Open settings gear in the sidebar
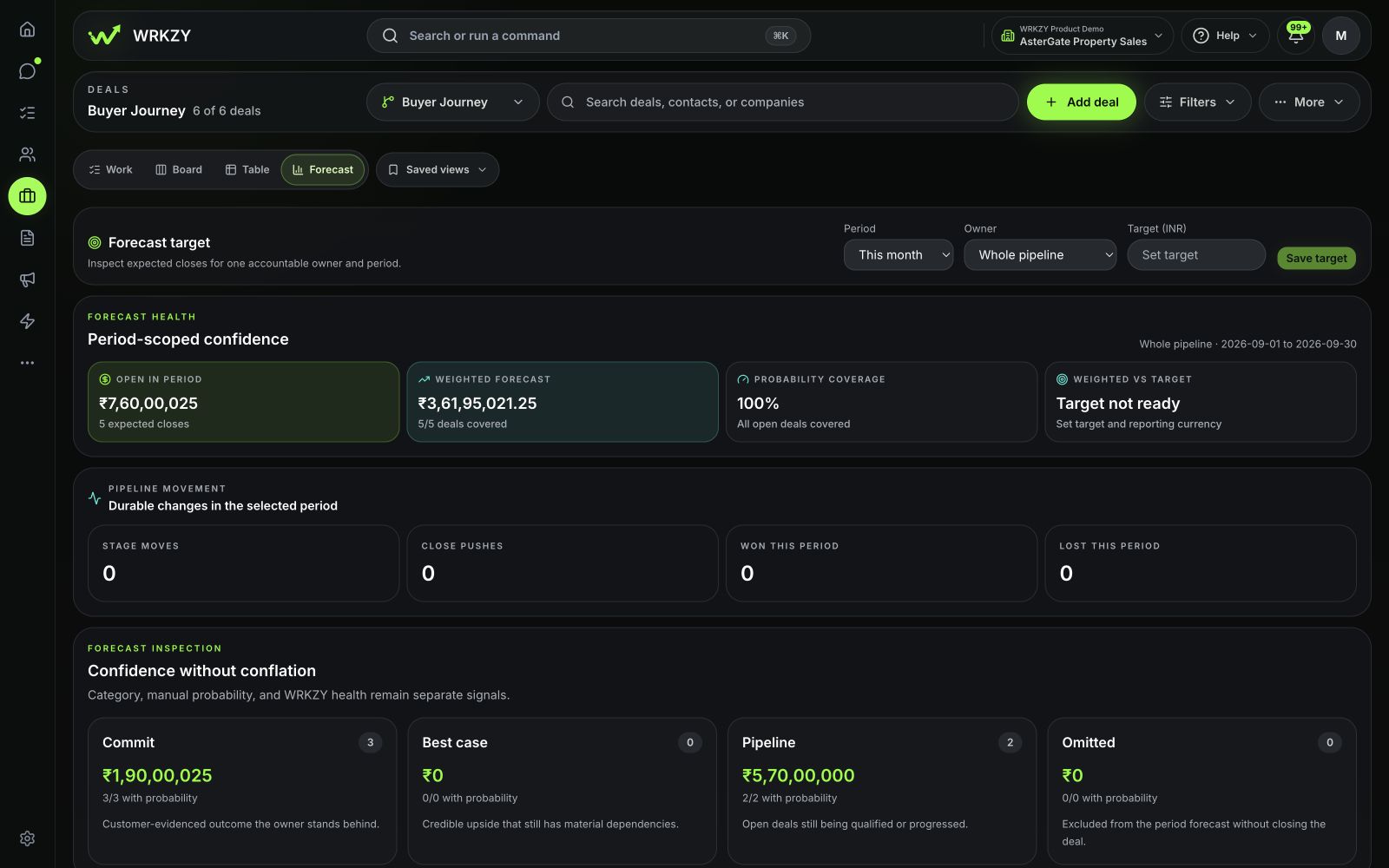The height and width of the screenshot is (868, 1389). click(27, 838)
